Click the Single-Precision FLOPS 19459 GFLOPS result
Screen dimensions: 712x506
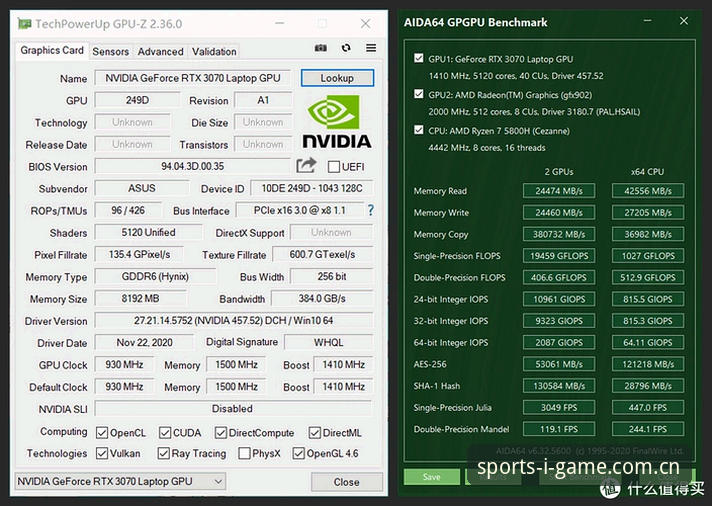coord(559,256)
